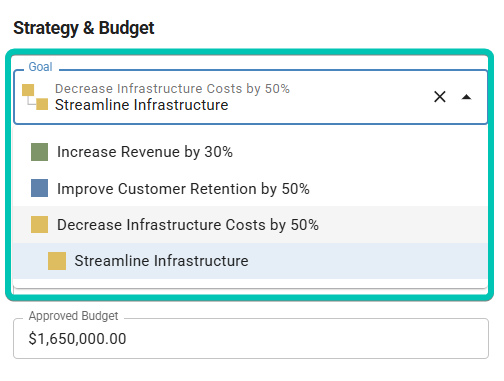Pick Decrease Infrastructure Costs by 50% option
504x381 pixels.
coord(250,224)
